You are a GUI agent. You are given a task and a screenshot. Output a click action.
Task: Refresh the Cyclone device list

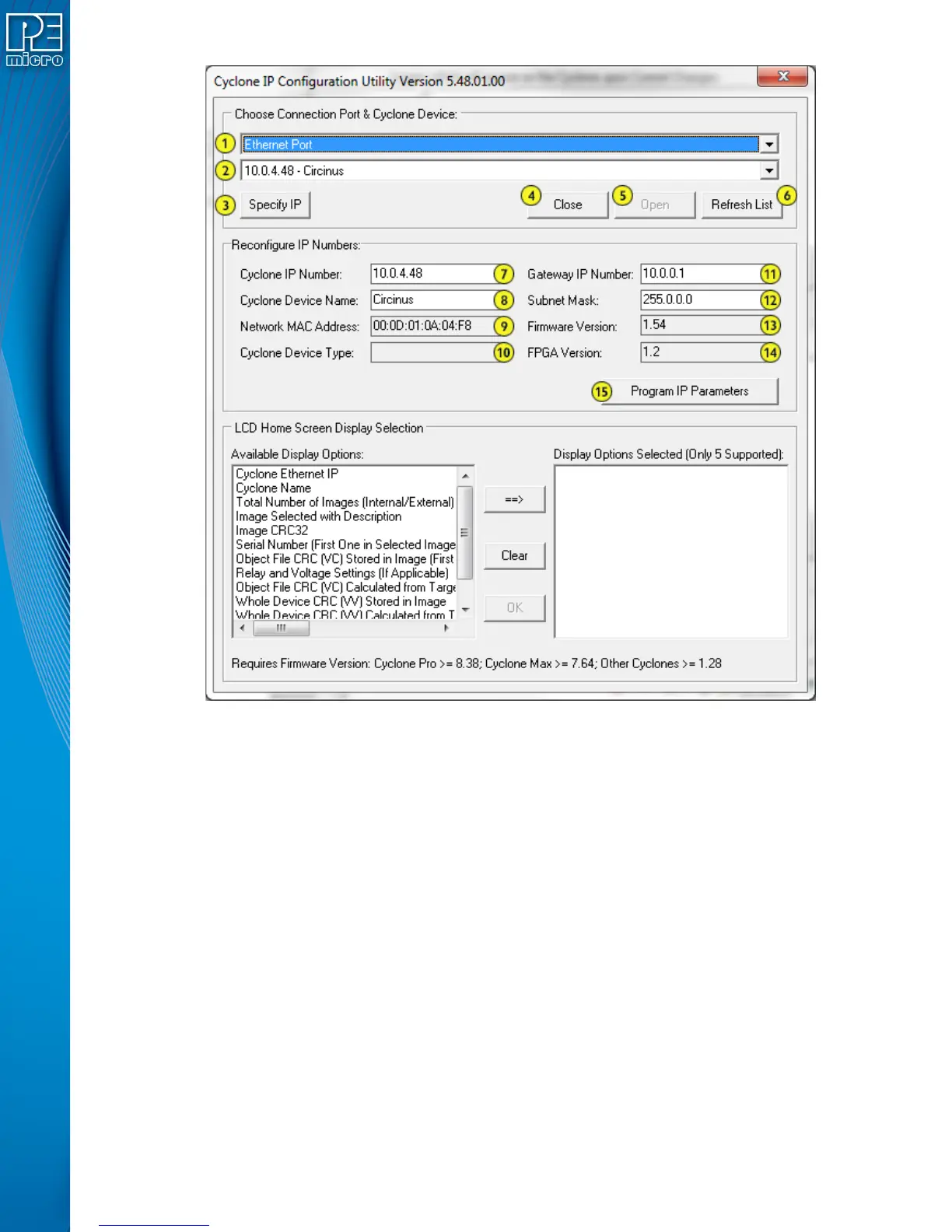tap(740, 205)
